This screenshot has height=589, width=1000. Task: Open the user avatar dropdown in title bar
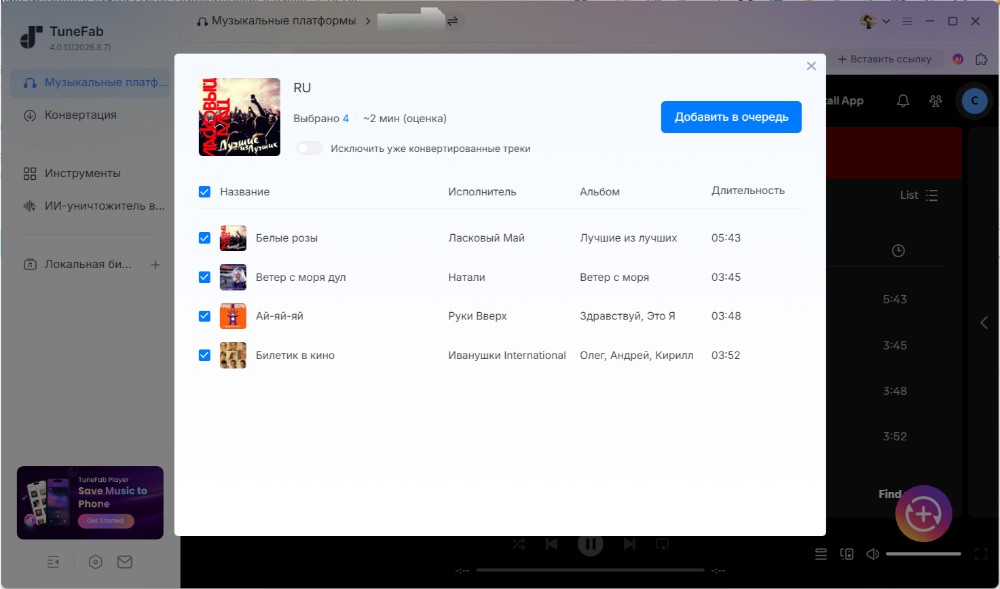tap(874, 21)
